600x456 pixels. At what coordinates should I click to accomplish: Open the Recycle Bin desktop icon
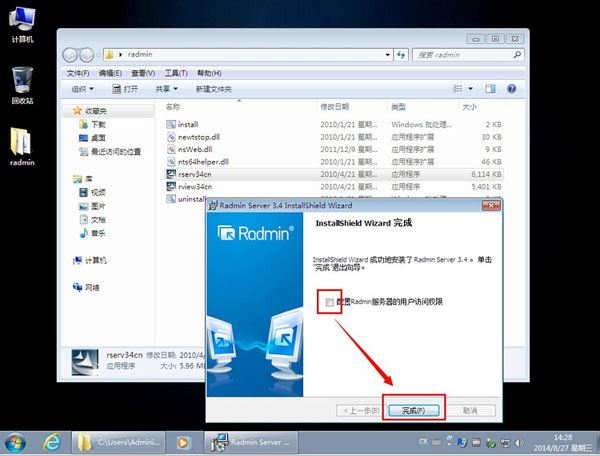tap(22, 85)
